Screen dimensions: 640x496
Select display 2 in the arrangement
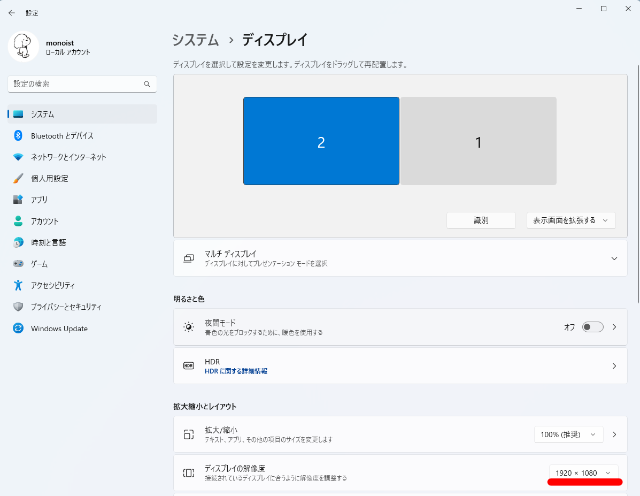[321, 141]
